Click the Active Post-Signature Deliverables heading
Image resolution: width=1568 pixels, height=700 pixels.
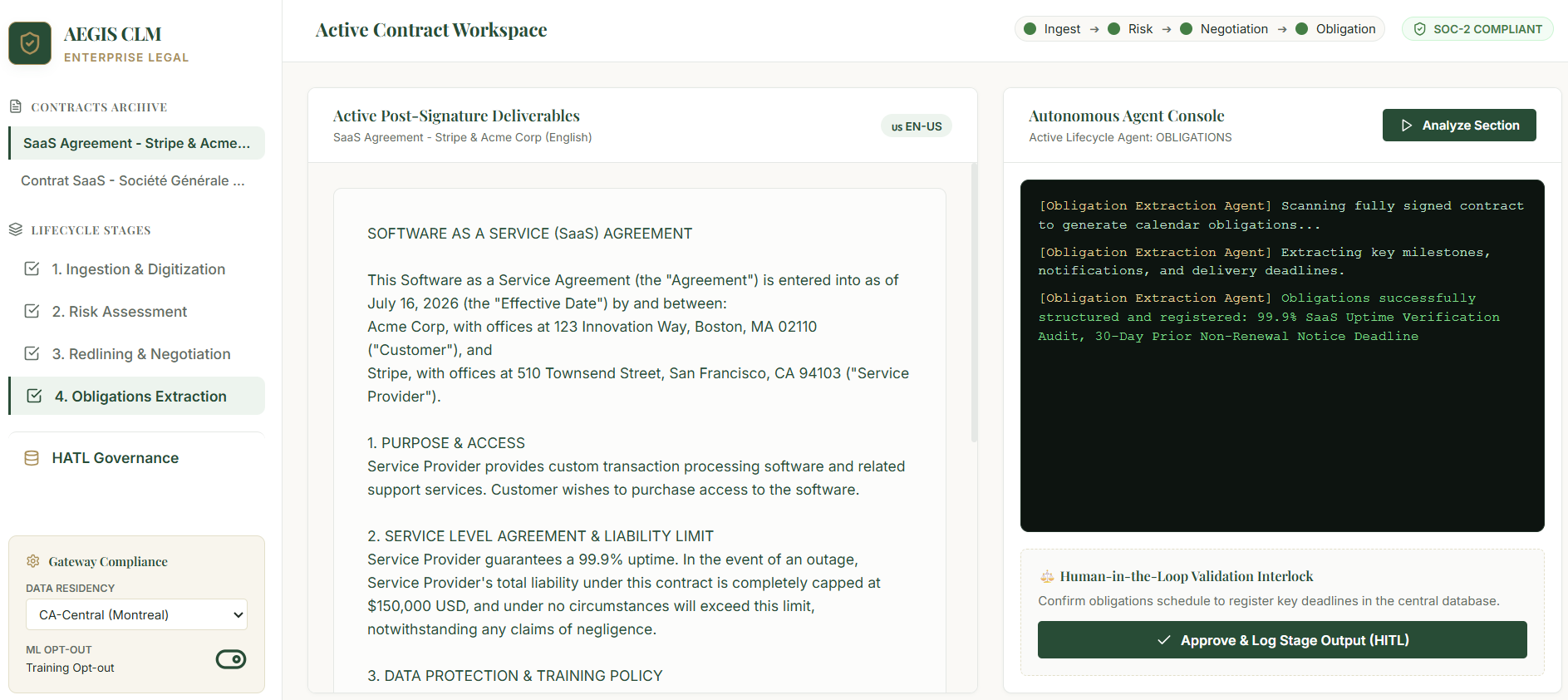(x=456, y=116)
